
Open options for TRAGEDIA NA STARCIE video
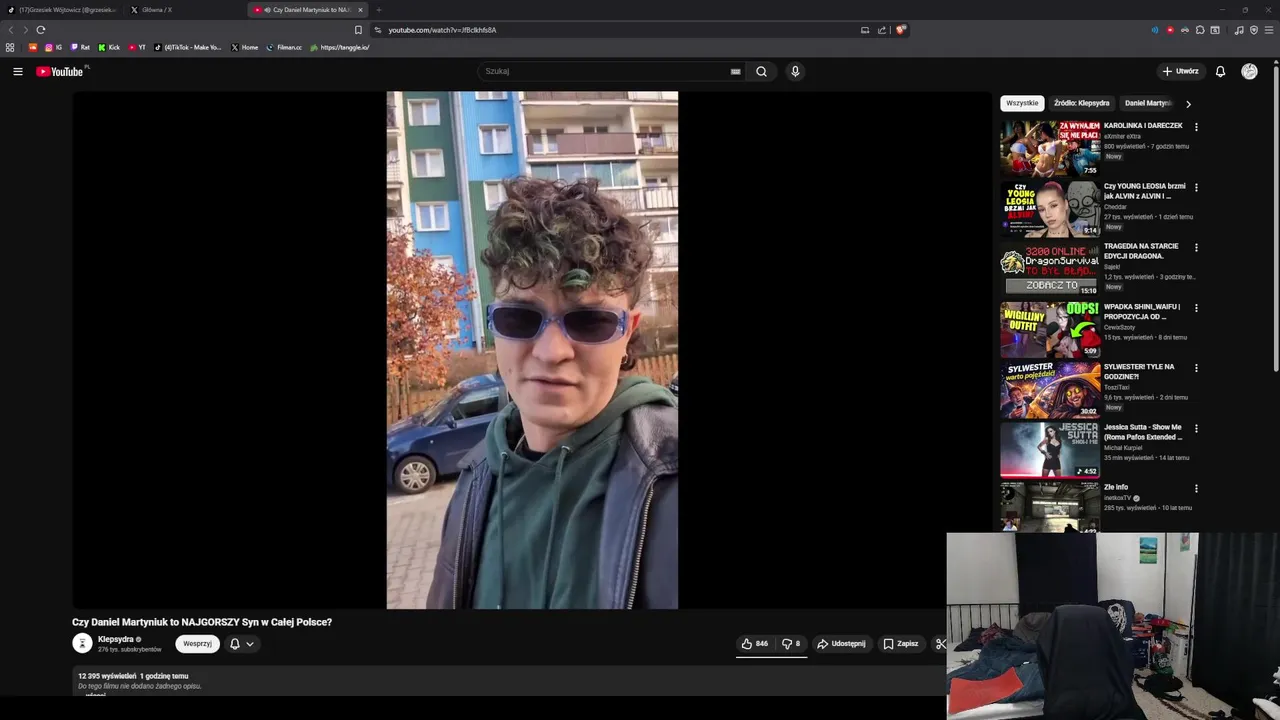point(1196,247)
